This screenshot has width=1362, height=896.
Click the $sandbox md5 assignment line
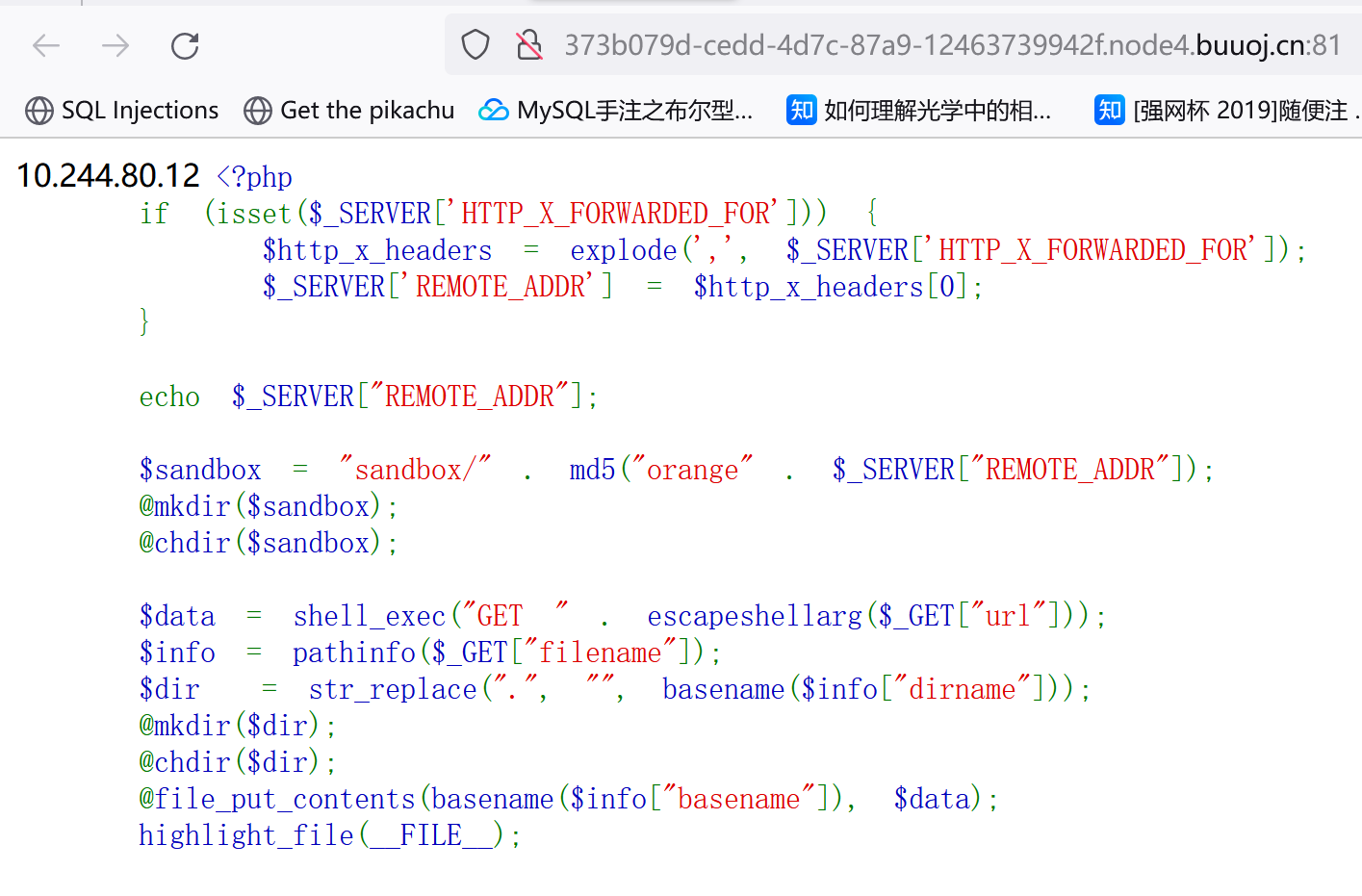click(677, 470)
